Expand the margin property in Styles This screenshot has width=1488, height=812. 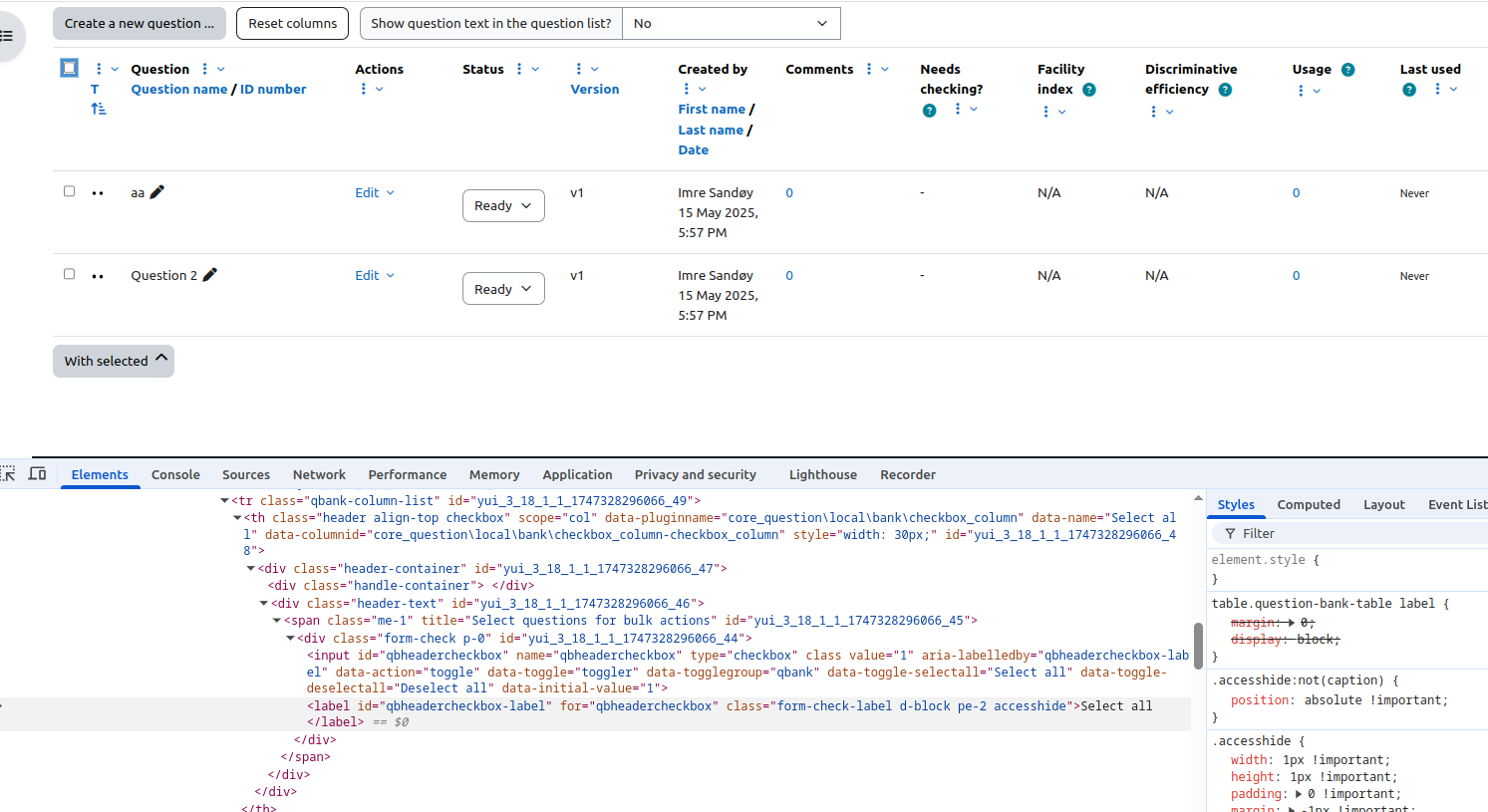click(x=1291, y=623)
